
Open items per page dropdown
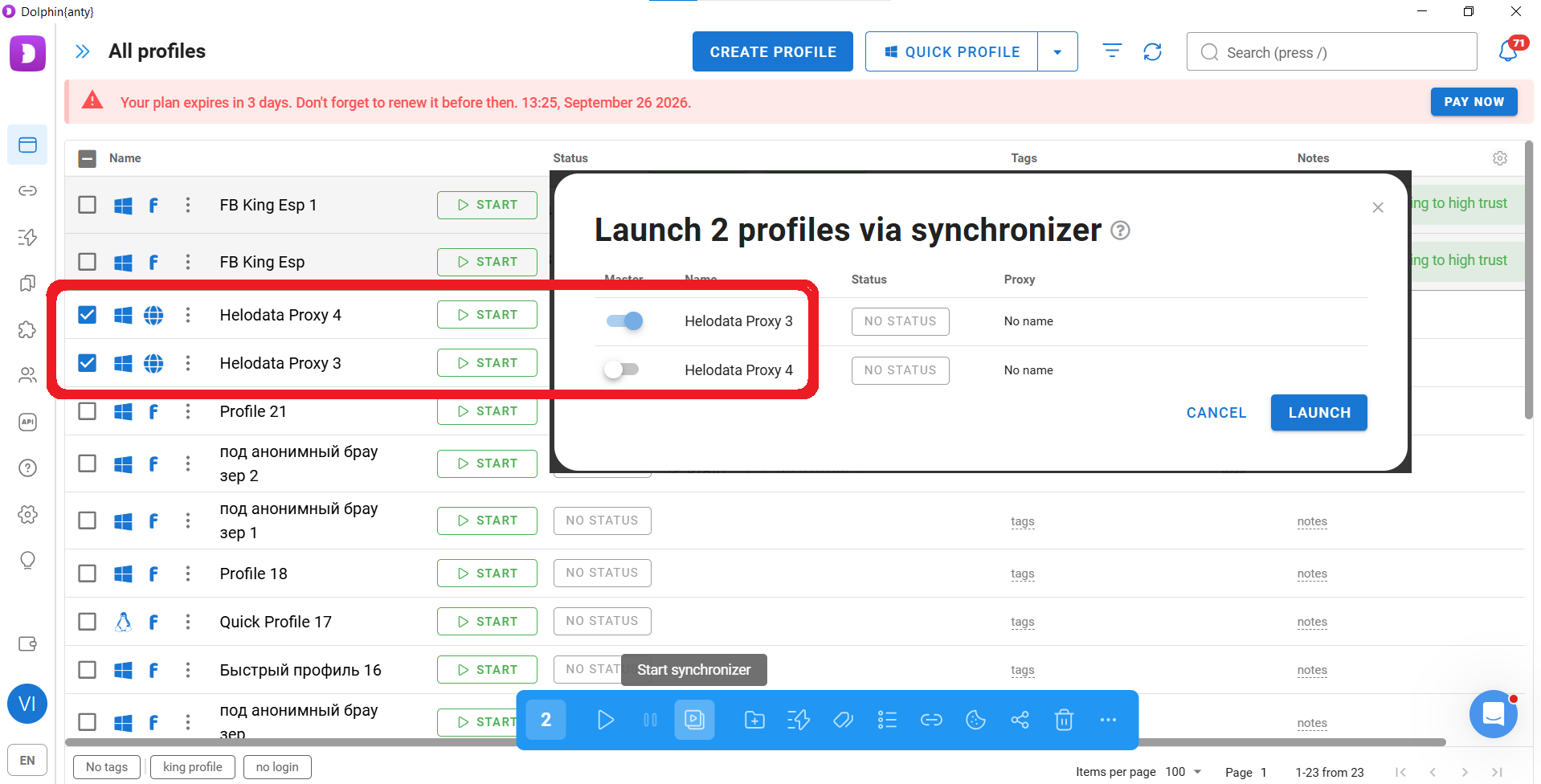(1183, 771)
